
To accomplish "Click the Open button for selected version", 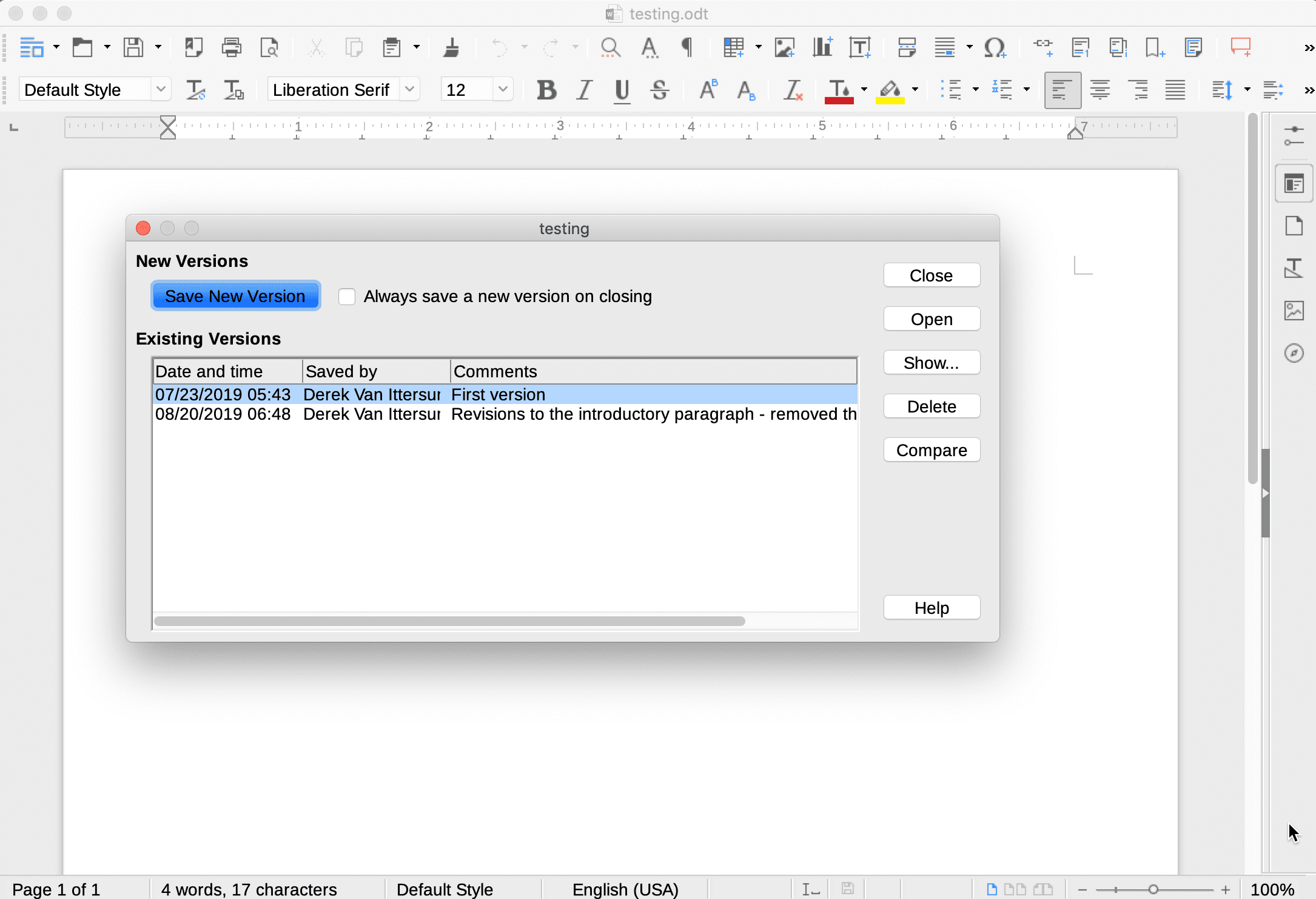I will click(x=932, y=319).
